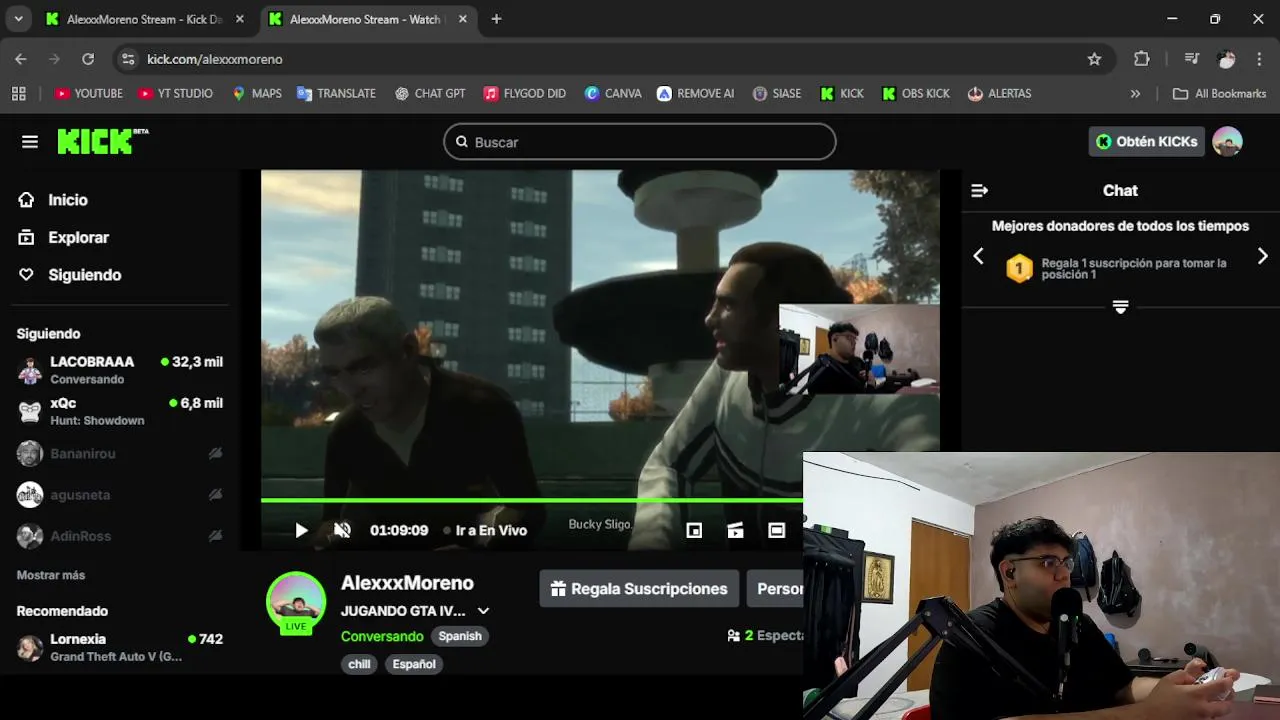
Task: Open the user profile avatar menu
Action: [1227, 142]
